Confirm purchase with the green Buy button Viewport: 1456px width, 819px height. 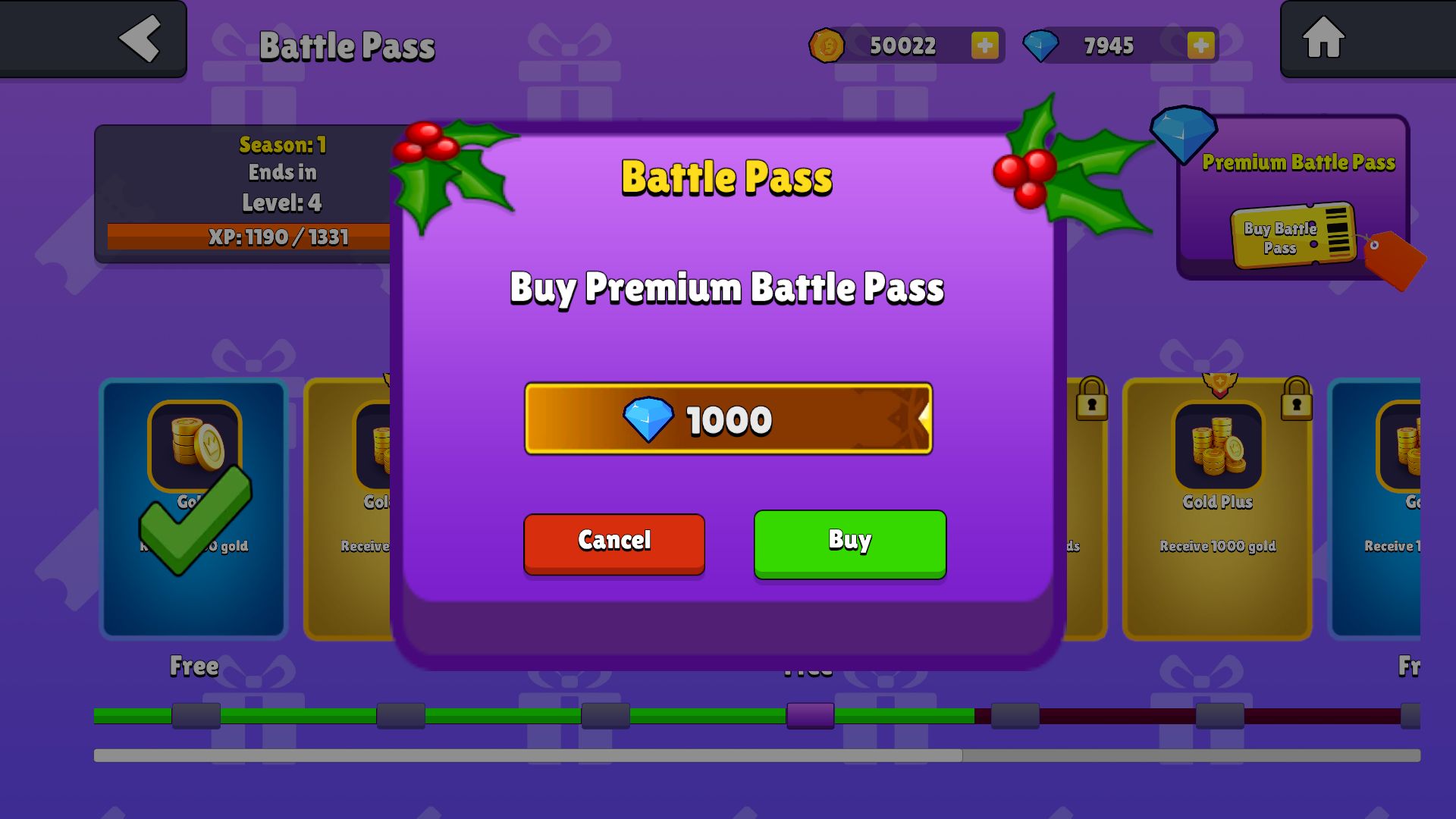[x=850, y=544]
